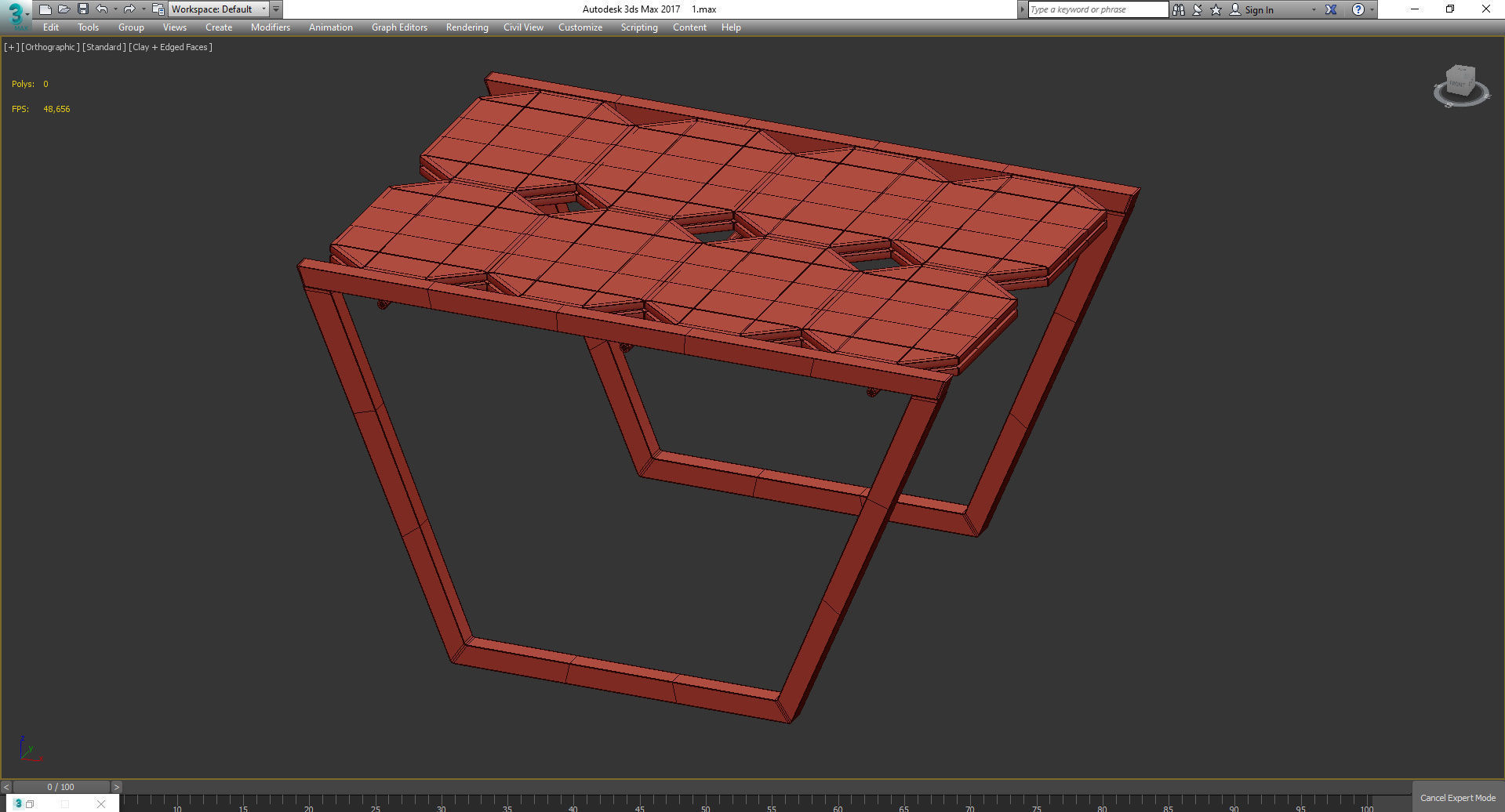Click the [Clay + Edged Faces] shading label

170,47
